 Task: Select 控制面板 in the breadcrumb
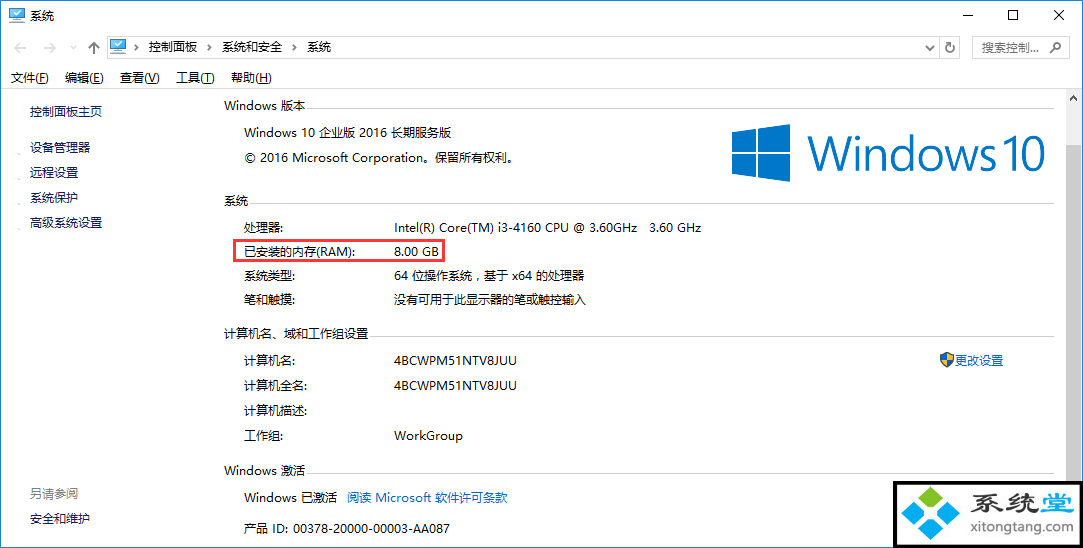173,47
